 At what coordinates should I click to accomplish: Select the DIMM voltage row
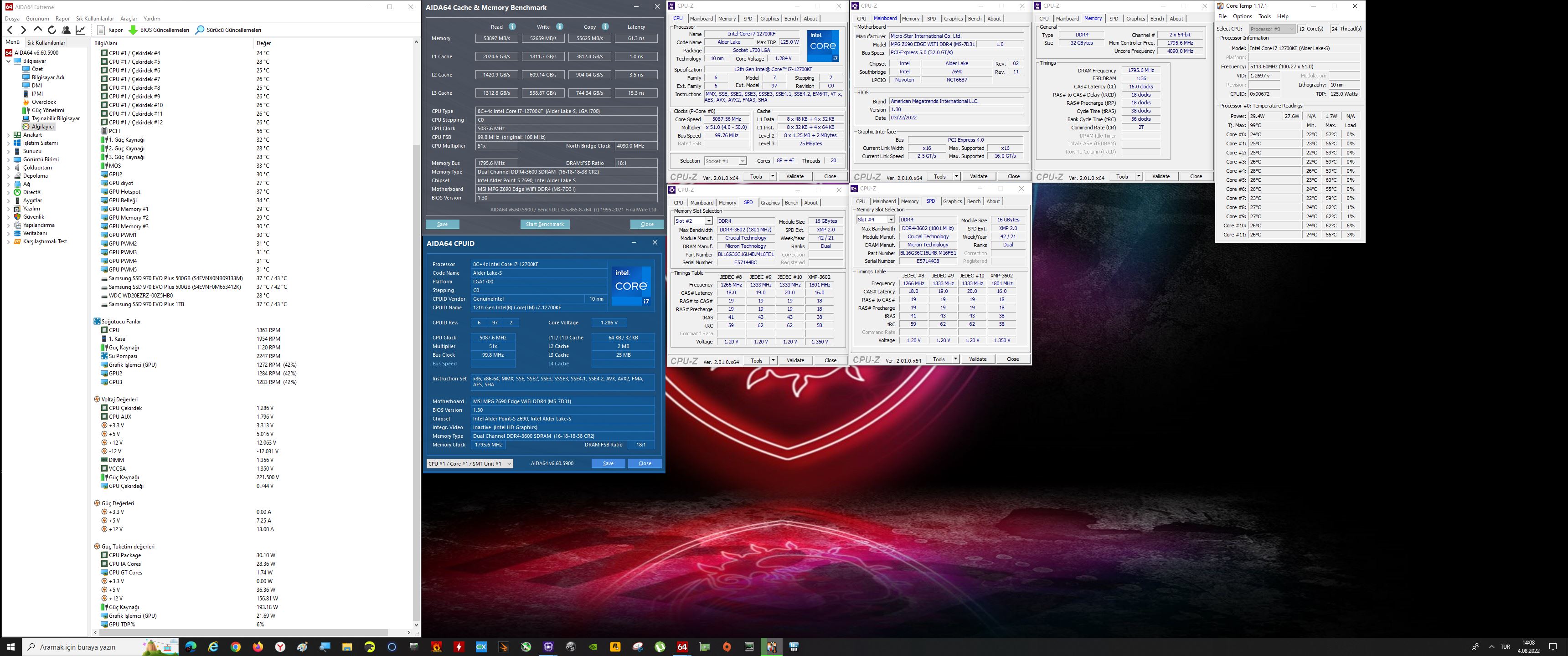click(254, 460)
